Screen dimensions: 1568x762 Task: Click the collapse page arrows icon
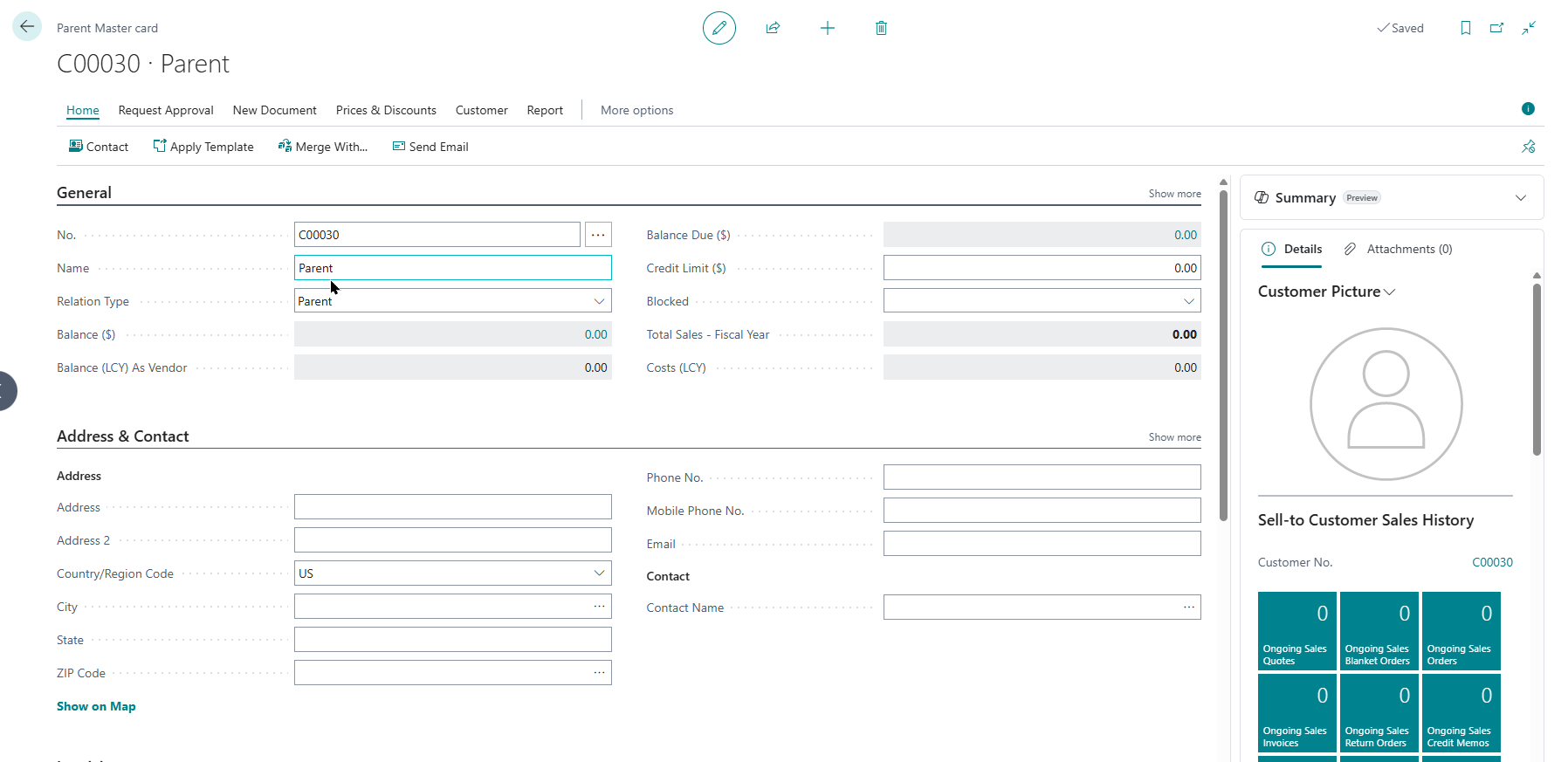1529,28
